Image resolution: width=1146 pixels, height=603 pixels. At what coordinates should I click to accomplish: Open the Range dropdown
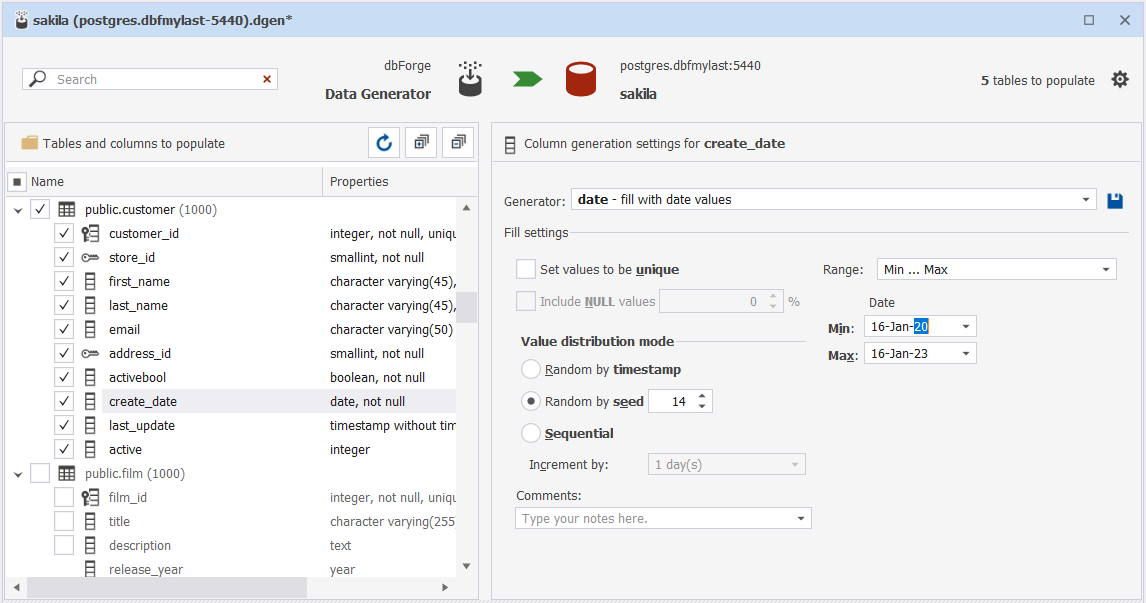1106,270
